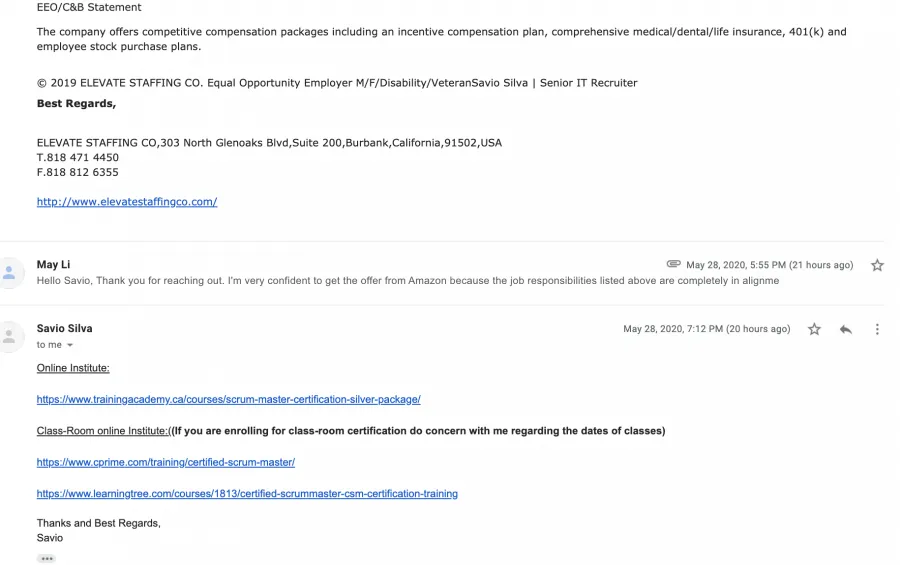The width and height of the screenshot is (900, 565).
Task: Reply to Savio Silva's message
Action: click(845, 329)
